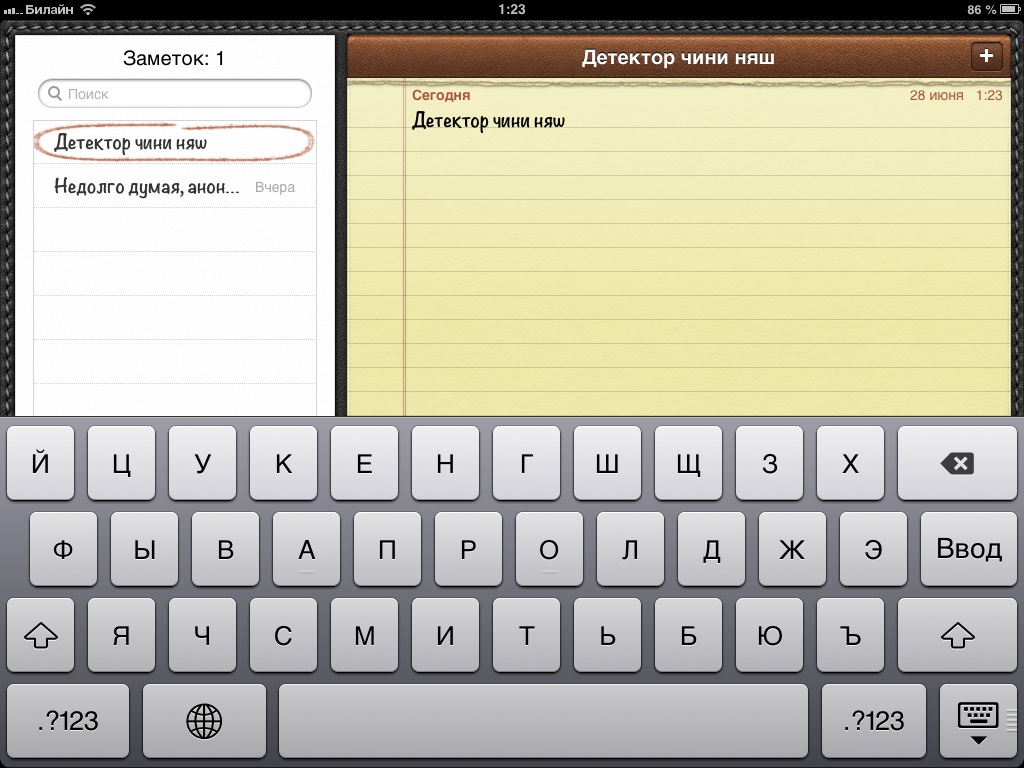Viewport: 1024px width, 768px height.
Task: Tap the left .?123 numbers key
Action: pyautogui.click(x=68, y=721)
